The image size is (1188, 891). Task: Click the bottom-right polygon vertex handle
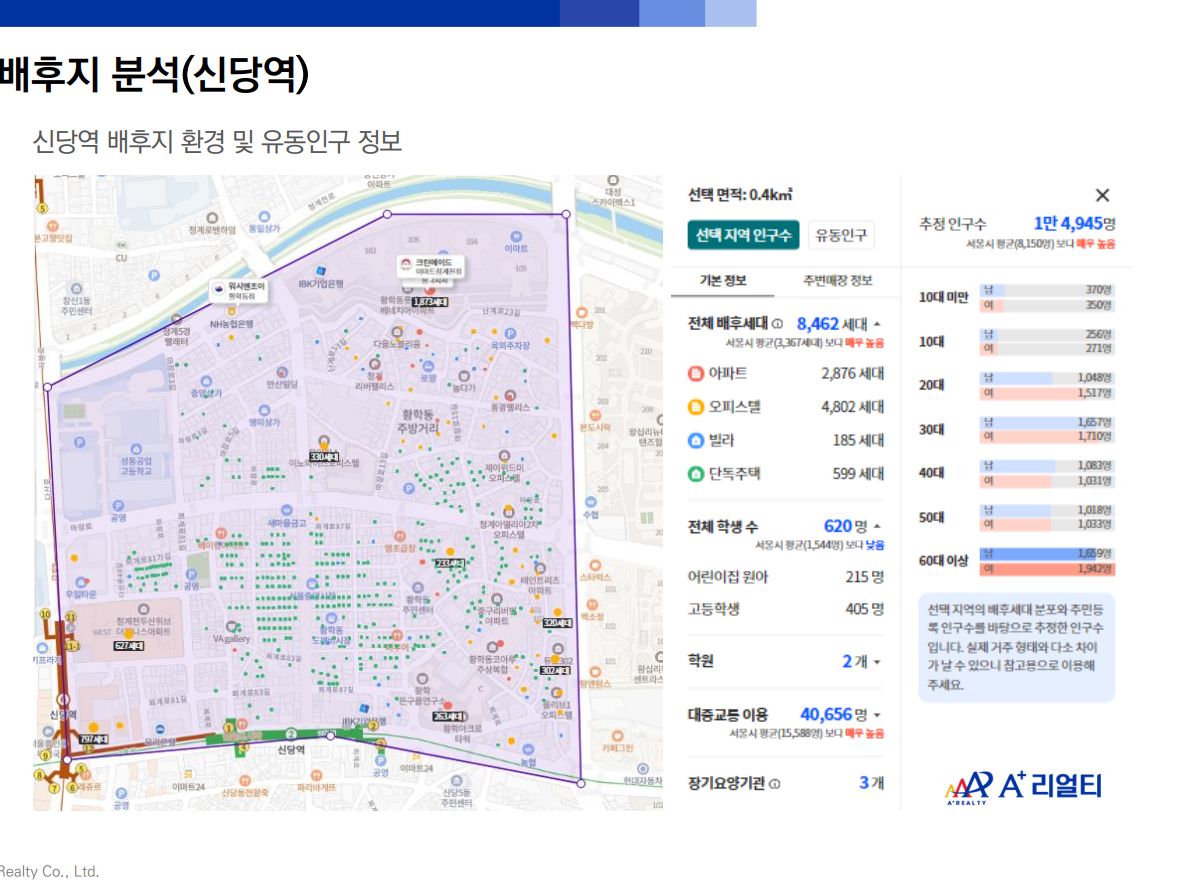pyautogui.click(x=581, y=783)
